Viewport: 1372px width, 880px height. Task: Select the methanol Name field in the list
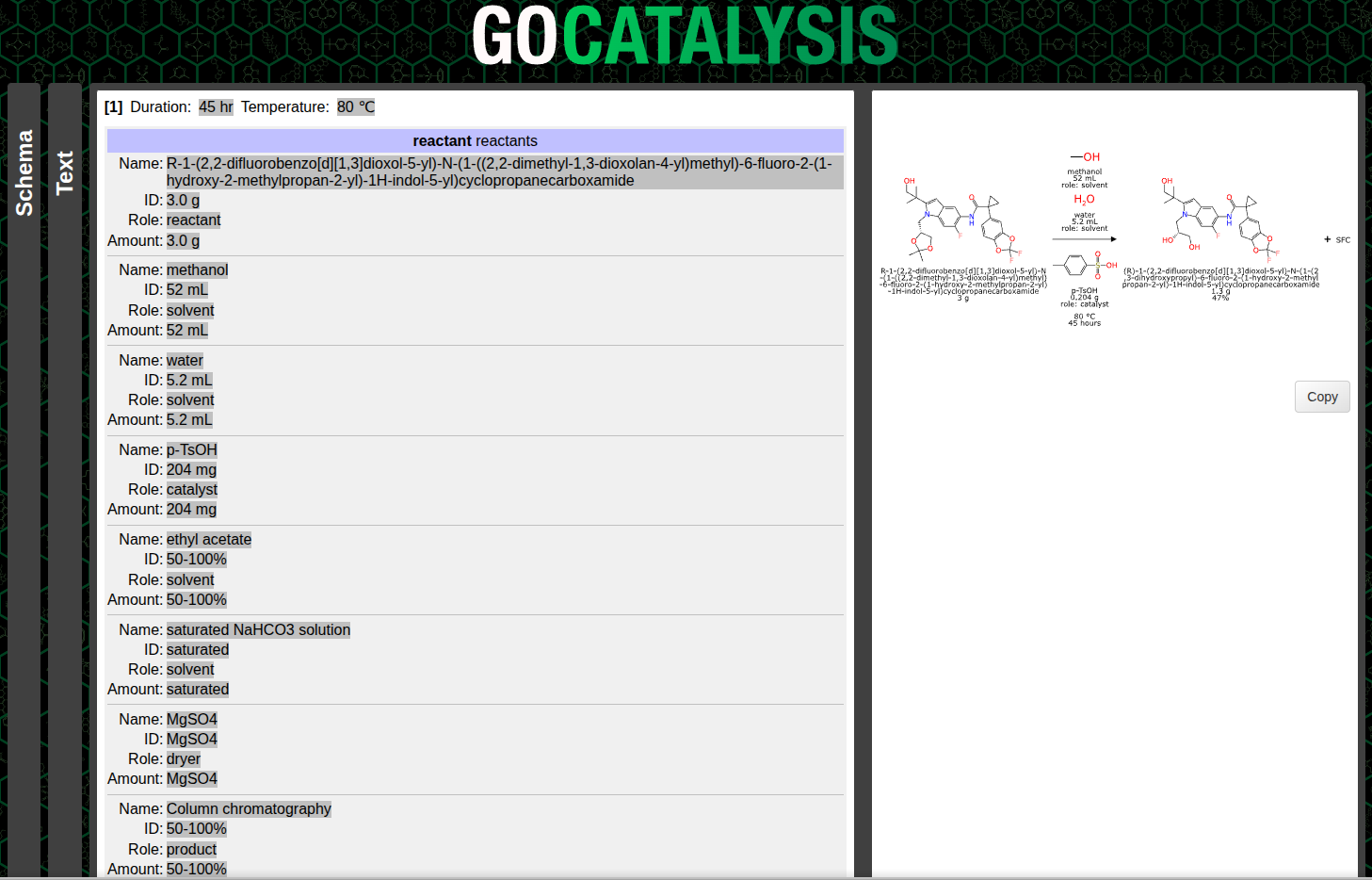click(197, 270)
